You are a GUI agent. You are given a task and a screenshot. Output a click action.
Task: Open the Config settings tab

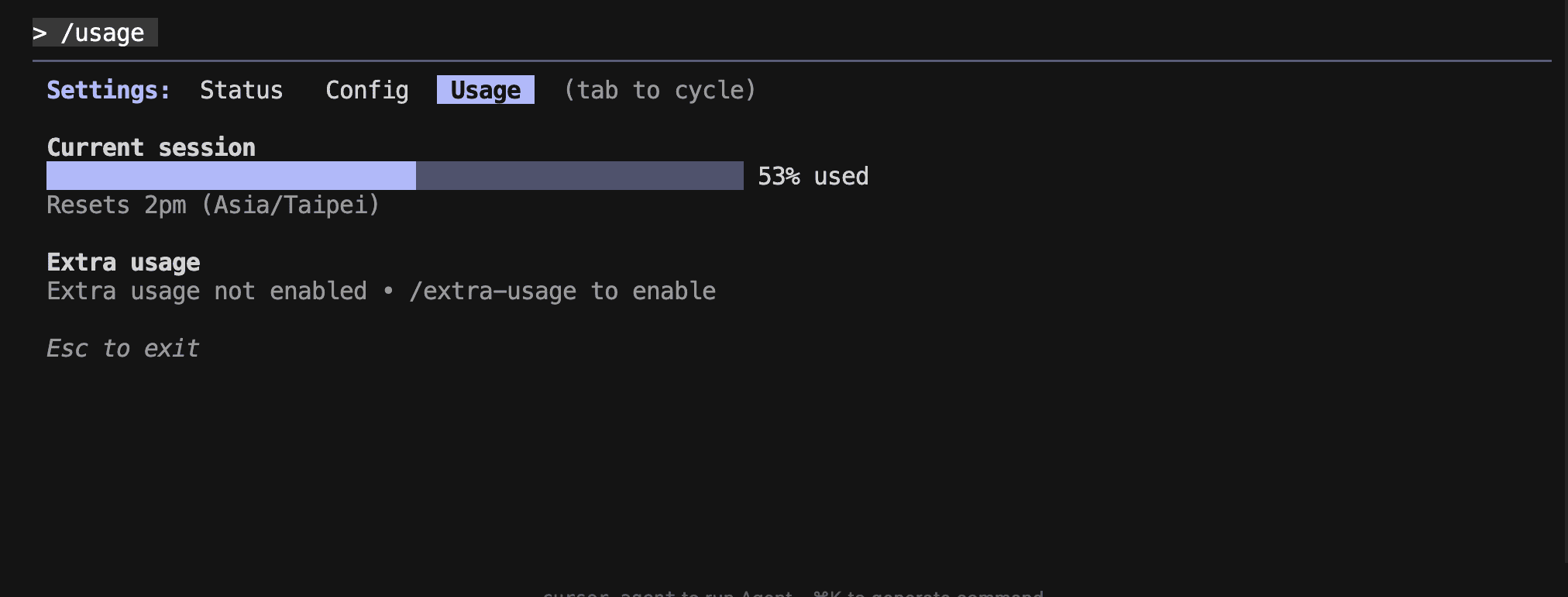click(x=366, y=90)
